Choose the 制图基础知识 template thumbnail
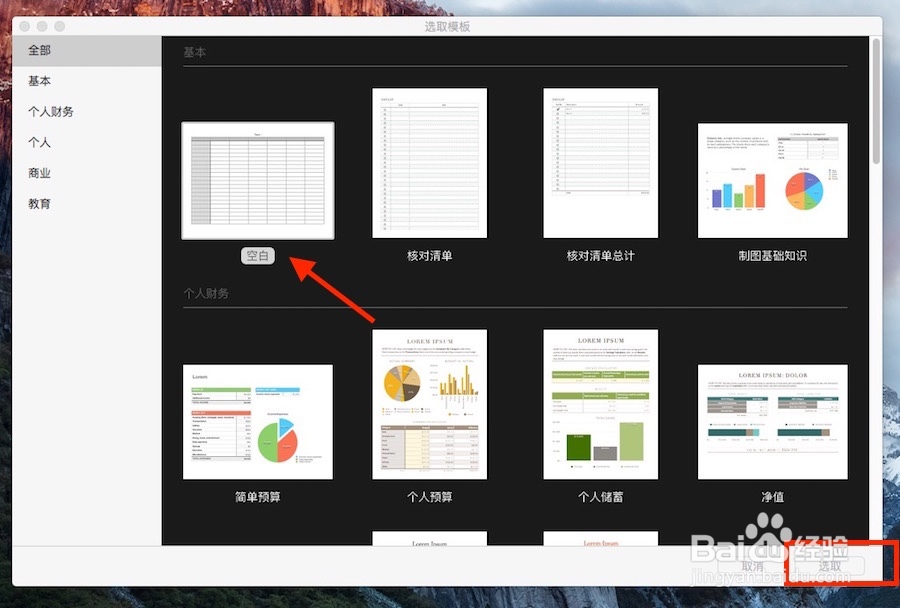Viewport: 900px width, 608px height. point(773,180)
